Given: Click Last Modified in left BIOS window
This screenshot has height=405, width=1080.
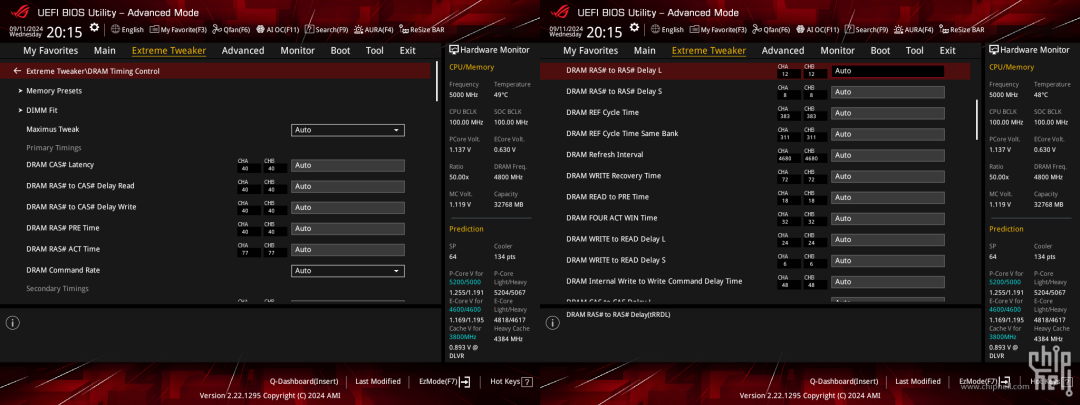Looking at the screenshot, I should 378,382.
